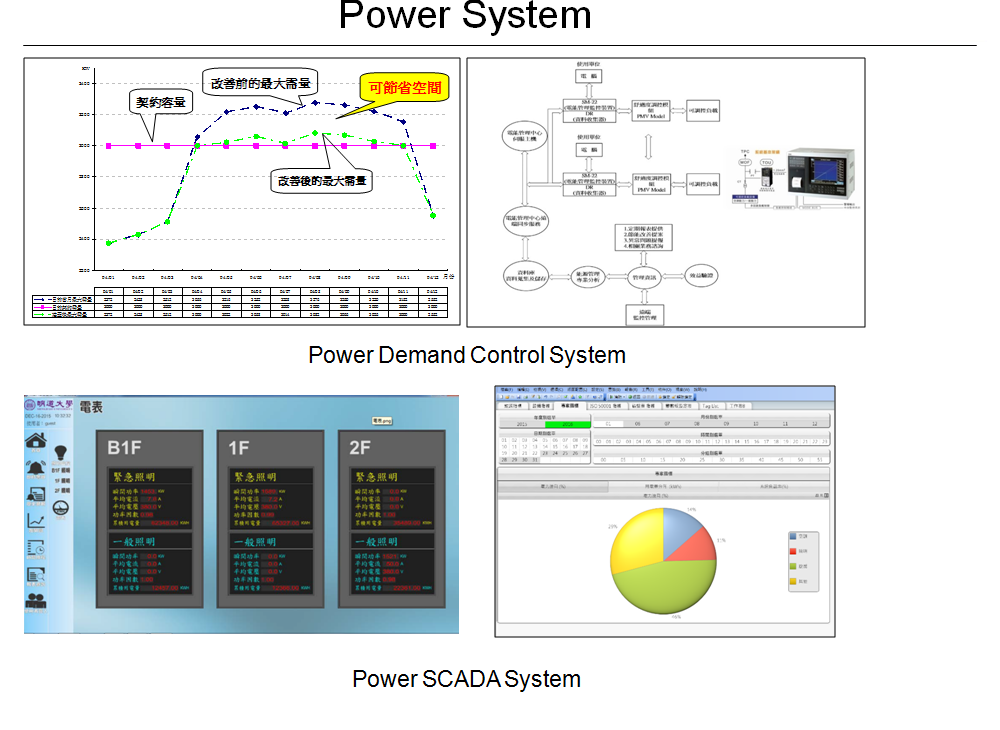Click the green play icon in the toolbar
The height and width of the screenshot is (730, 1000).
click(x=612, y=397)
